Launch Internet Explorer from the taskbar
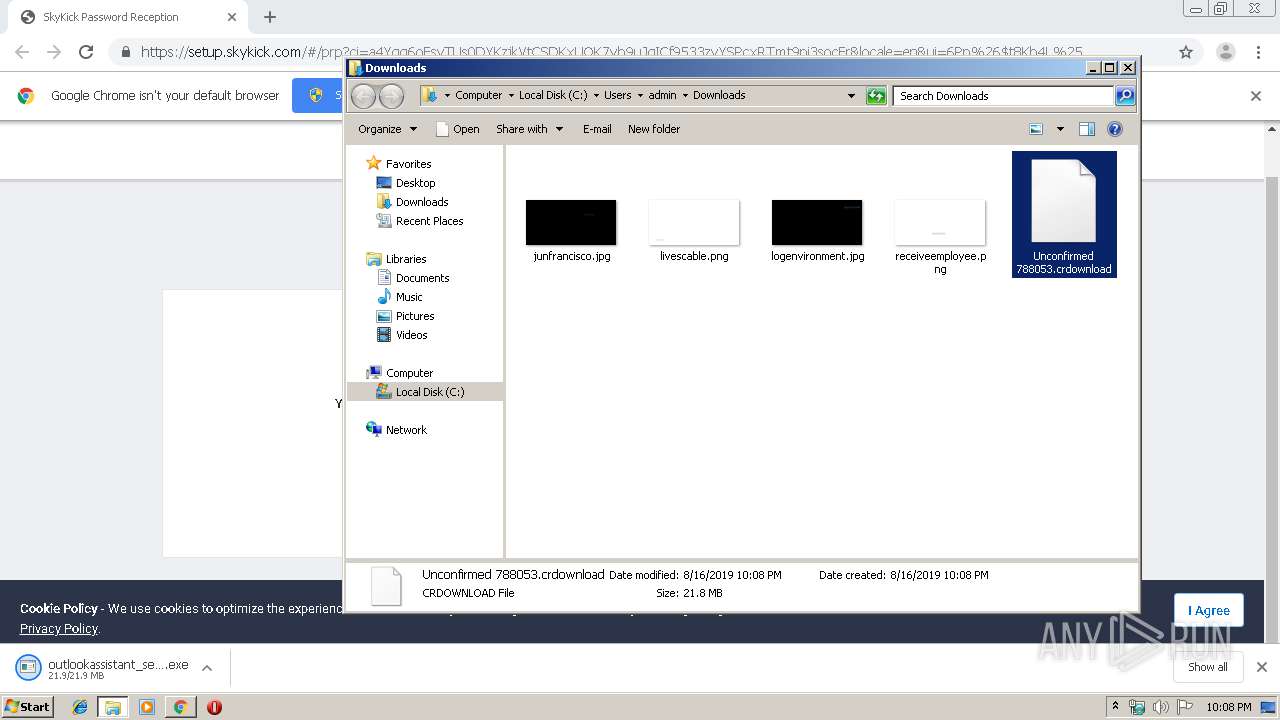This screenshot has width=1280, height=720. 80,707
